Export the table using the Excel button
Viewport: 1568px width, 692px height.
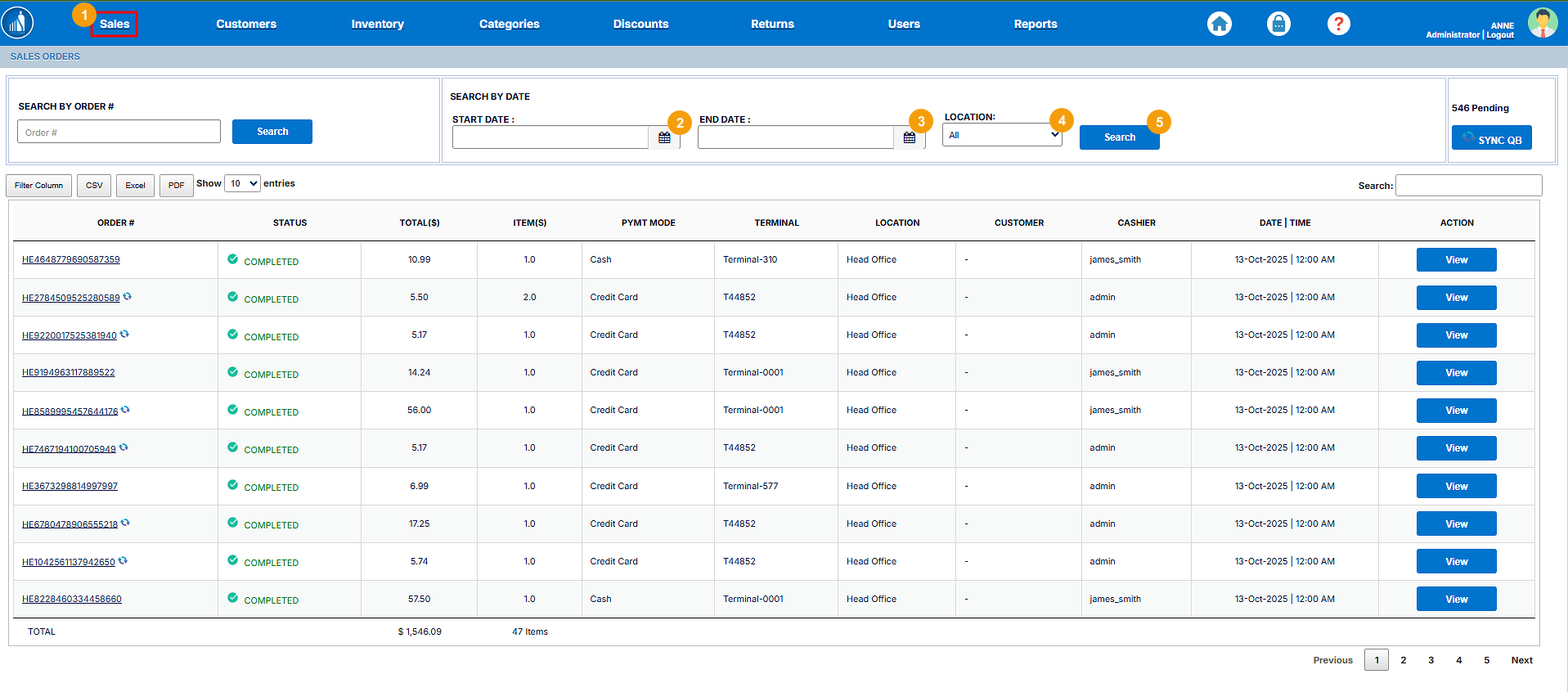(x=135, y=186)
